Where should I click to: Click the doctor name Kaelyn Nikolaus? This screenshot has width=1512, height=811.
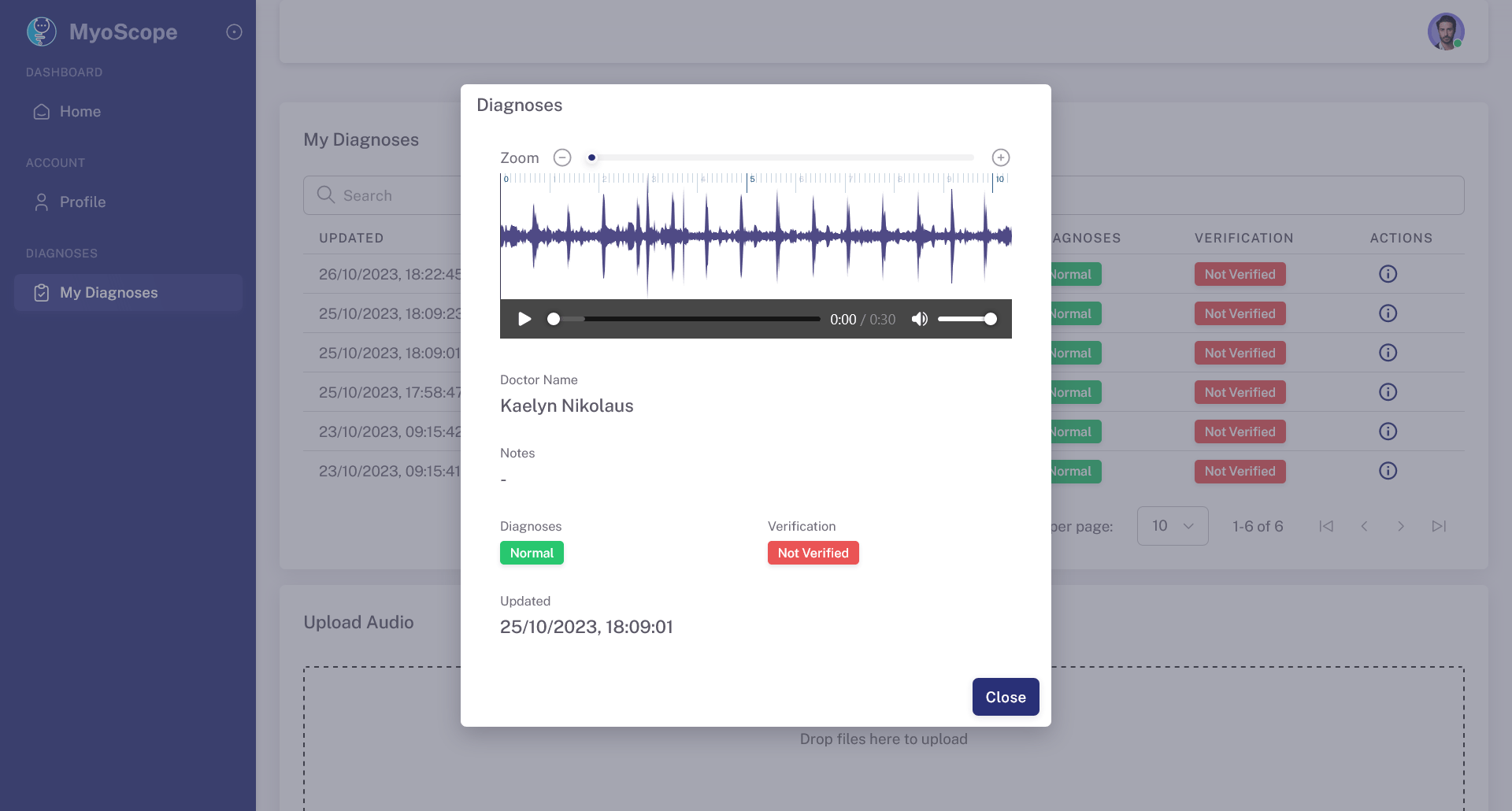(x=567, y=405)
